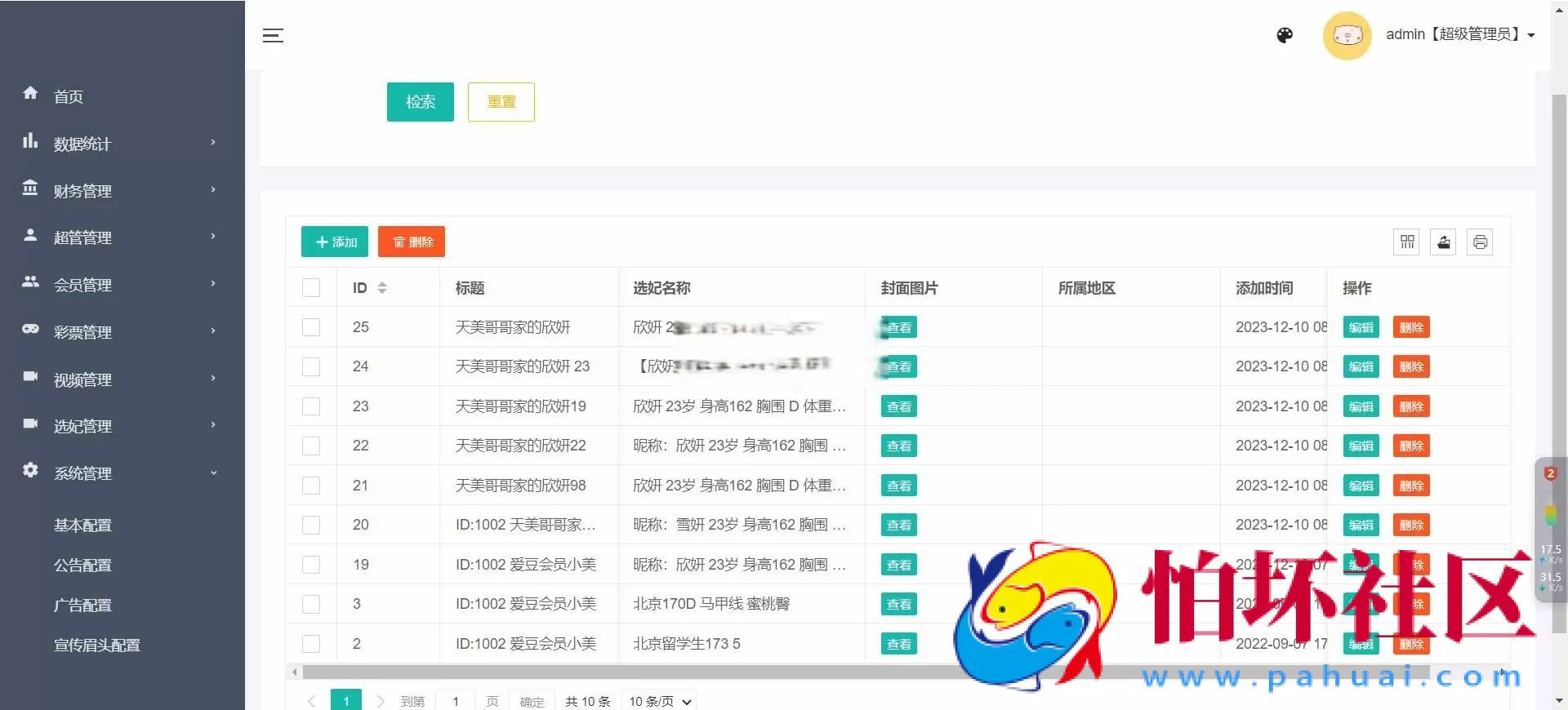This screenshot has height=710, width=1568.
Task: Tick the checkbox for row ID 20
Action: click(311, 525)
